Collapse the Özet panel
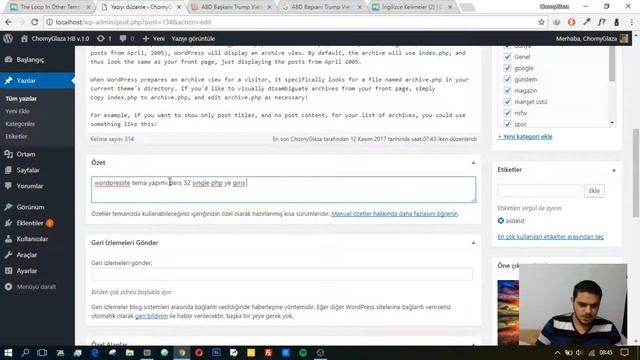Image resolution: width=640 pixels, height=360 pixels. pos(473,163)
